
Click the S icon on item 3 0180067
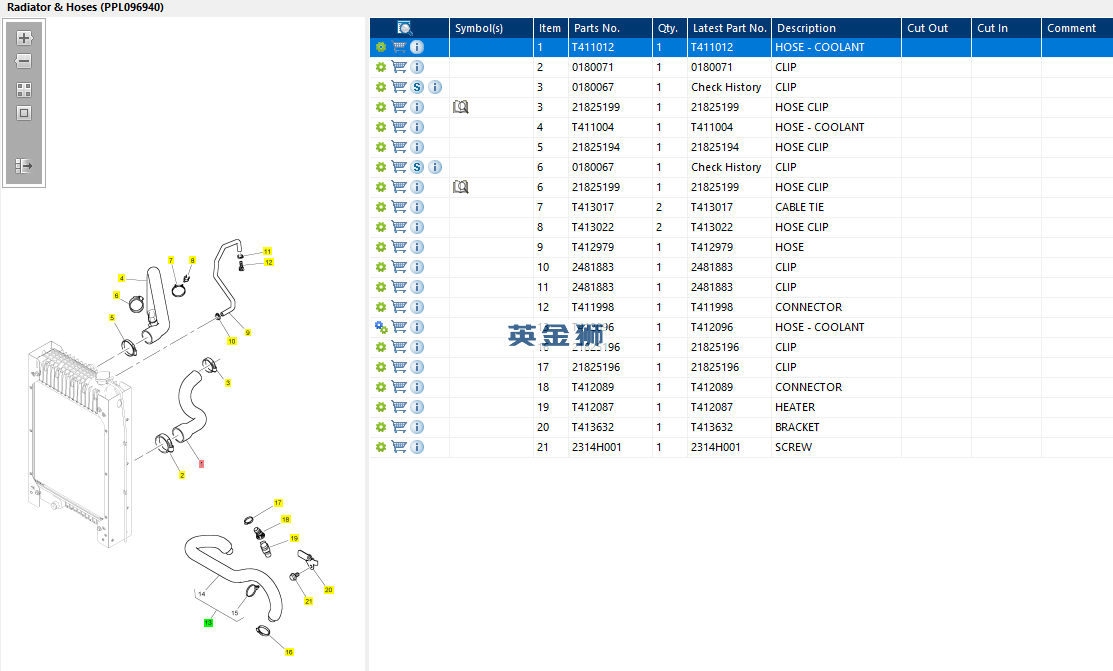[x=417, y=87]
